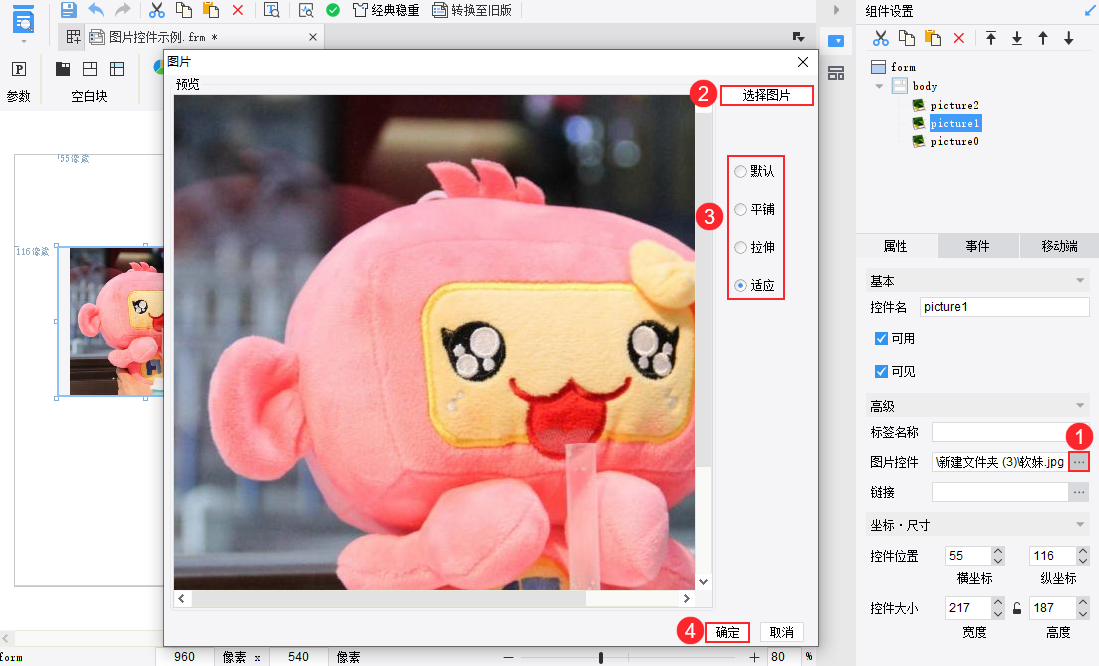
Task: Collapse the 基本 section
Action: click(1080, 281)
